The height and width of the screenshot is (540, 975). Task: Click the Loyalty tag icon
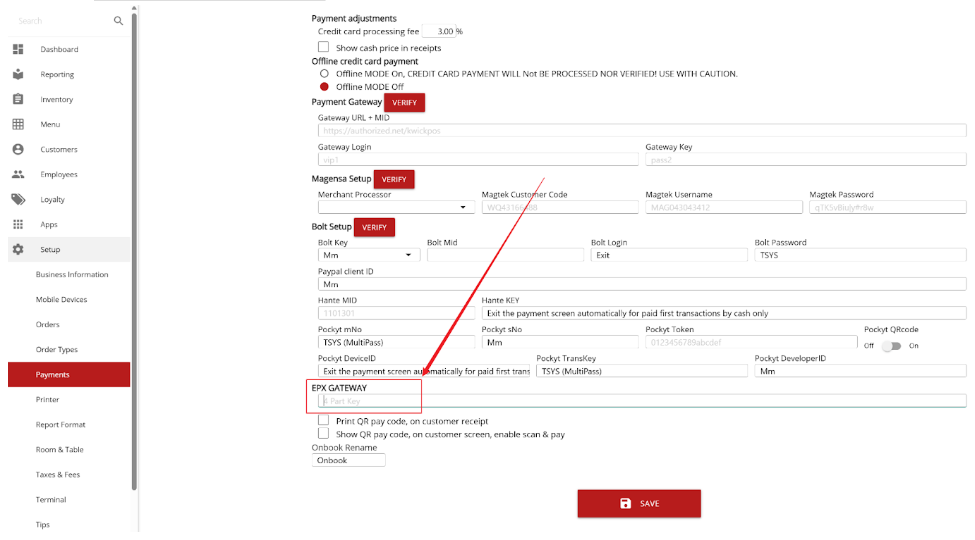click(x=18, y=199)
